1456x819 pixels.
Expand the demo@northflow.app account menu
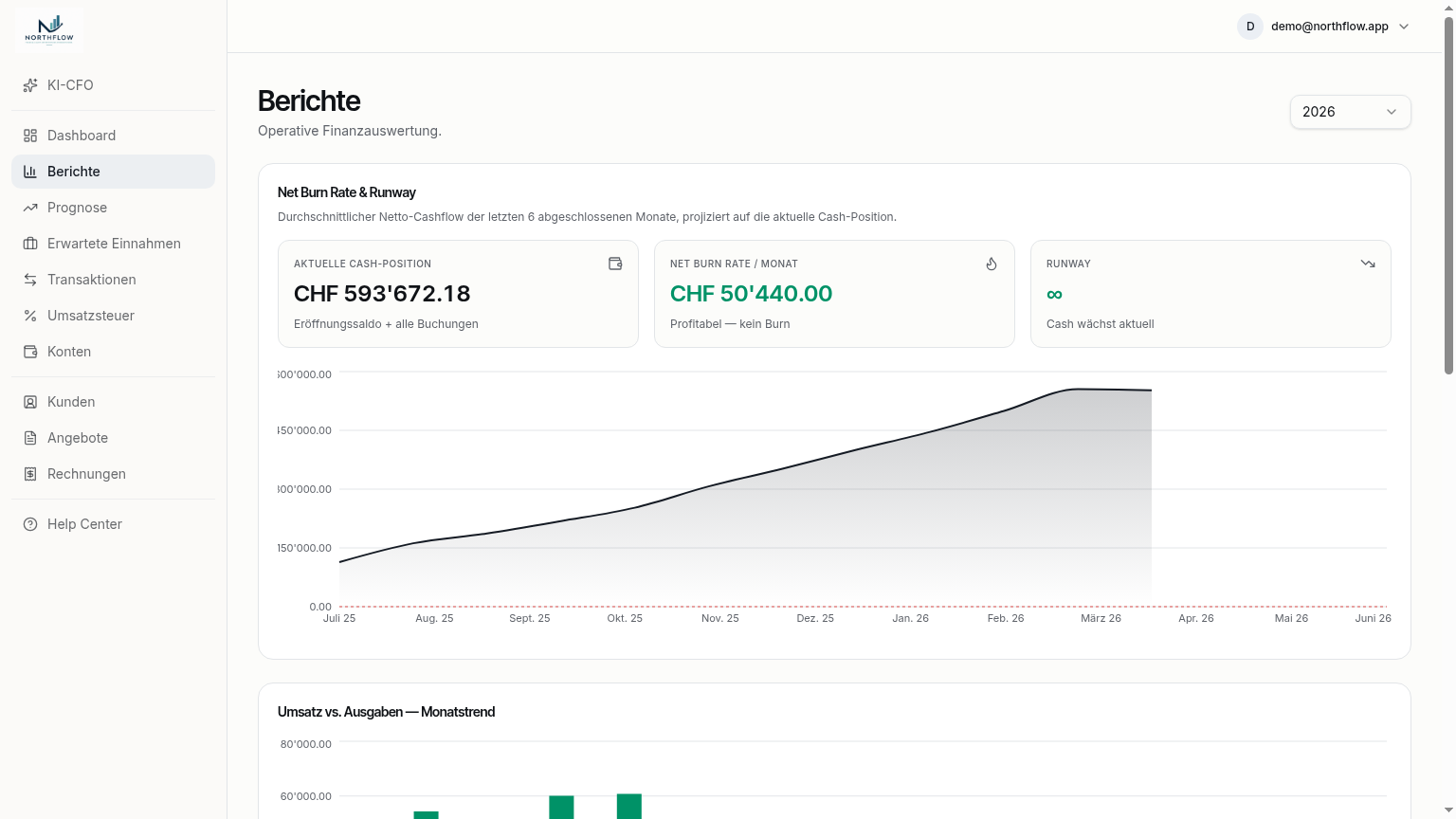[x=1324, y=27]
